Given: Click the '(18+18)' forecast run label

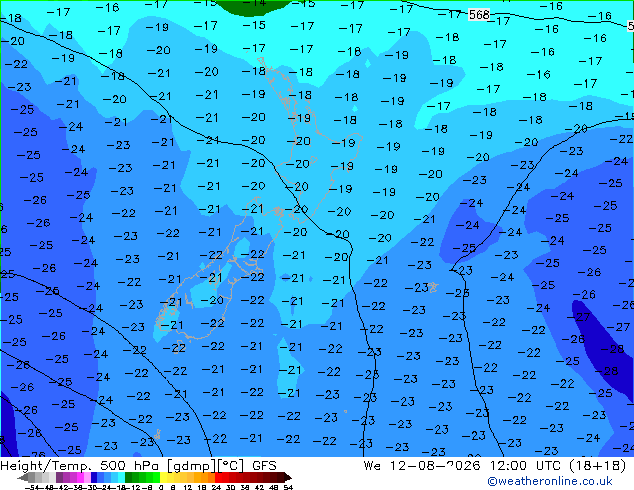Looking at the screenshot, I should coord(598,466).
